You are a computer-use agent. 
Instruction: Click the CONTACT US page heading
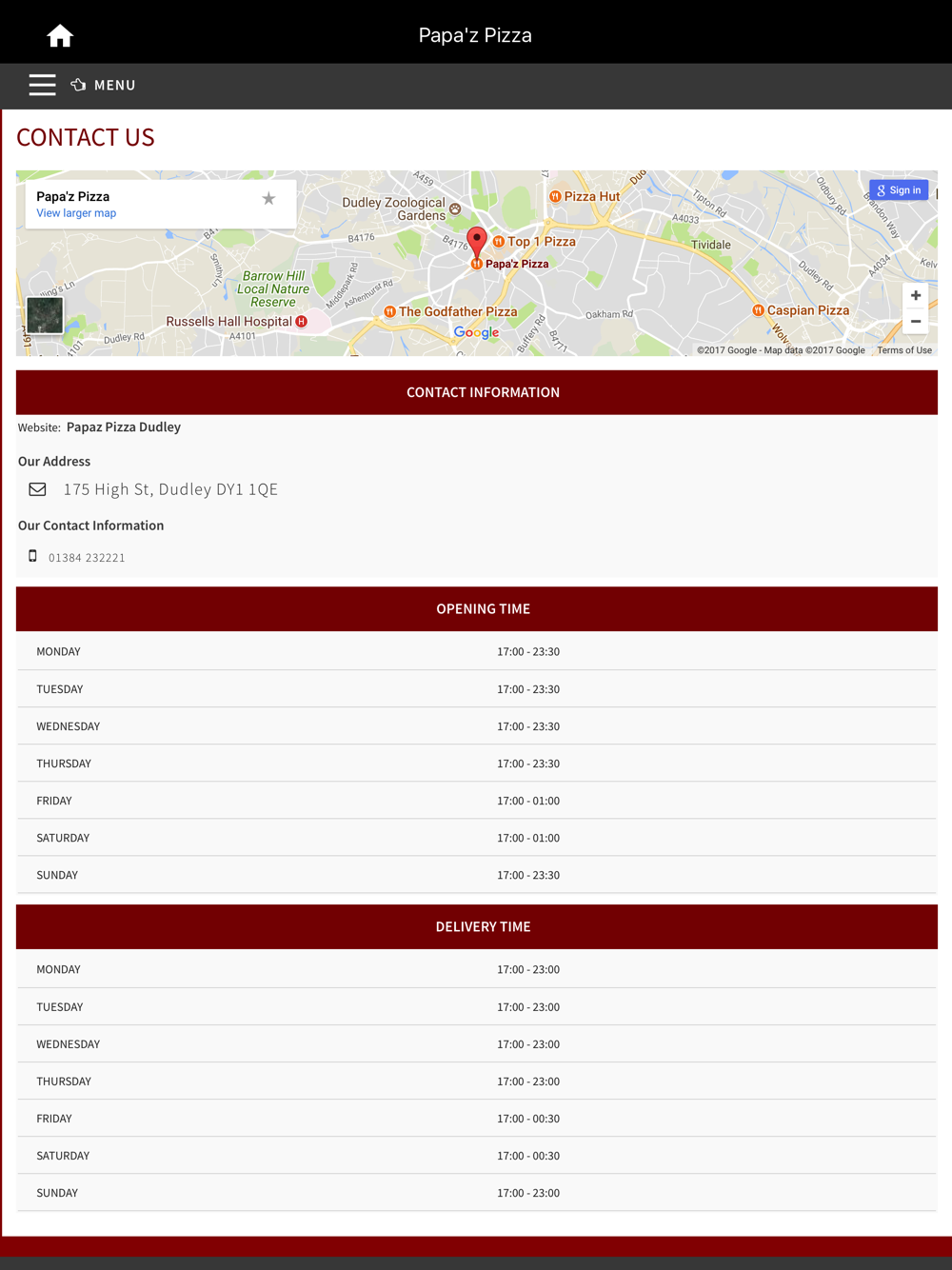point(86,137)
